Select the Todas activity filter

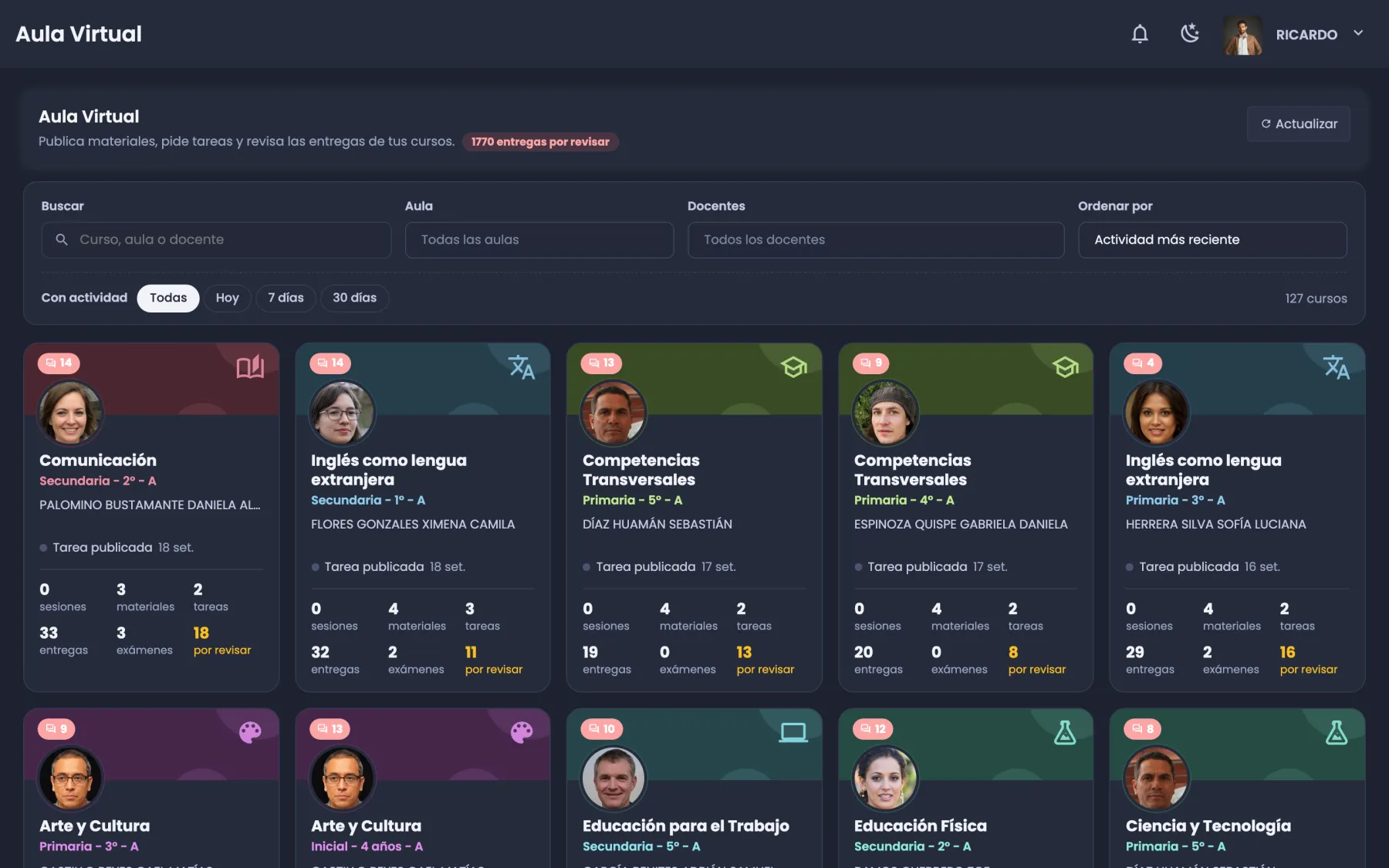click(168, 298)
